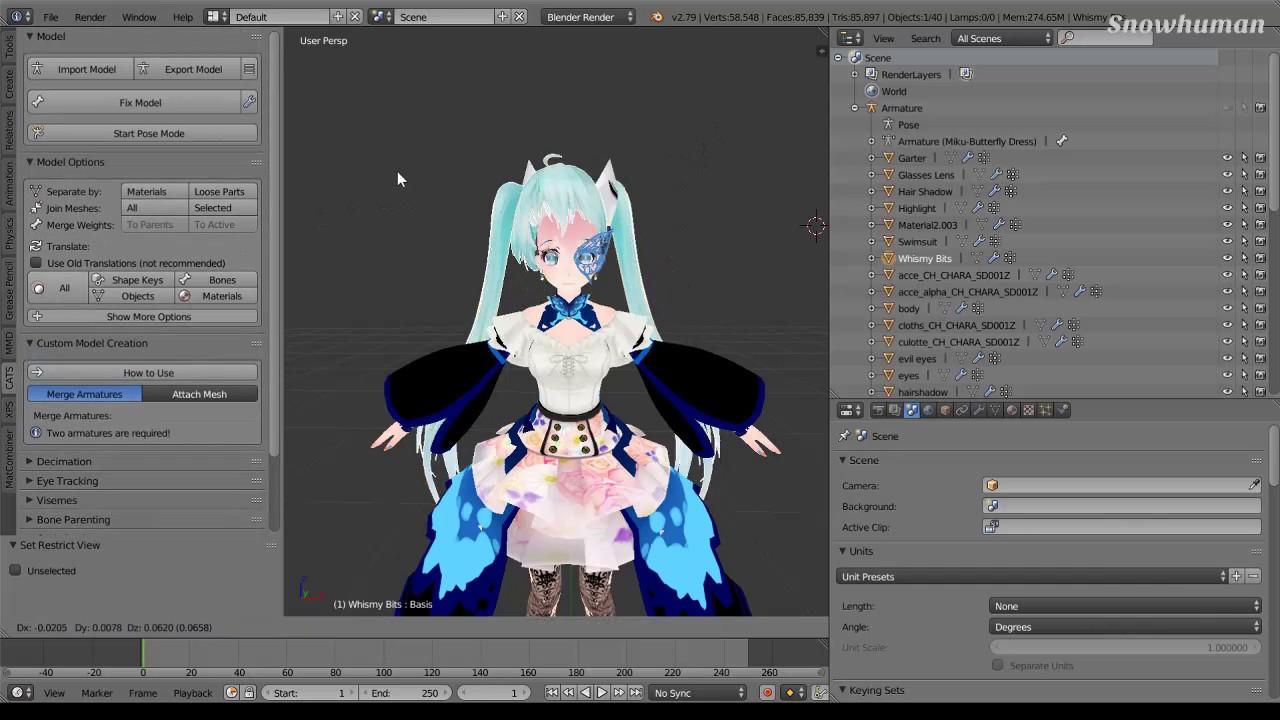
Task: Open the Render menu
Action: (90, 17)
